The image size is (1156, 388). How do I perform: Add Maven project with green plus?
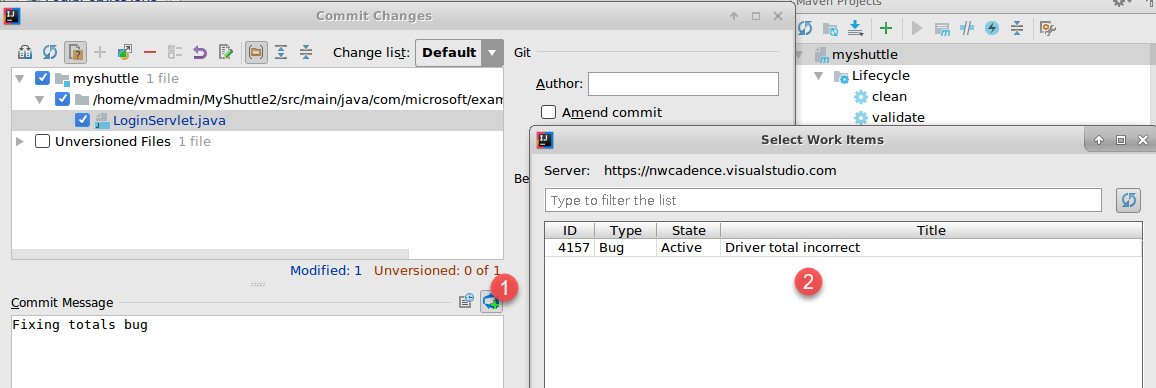coord(885,29)
